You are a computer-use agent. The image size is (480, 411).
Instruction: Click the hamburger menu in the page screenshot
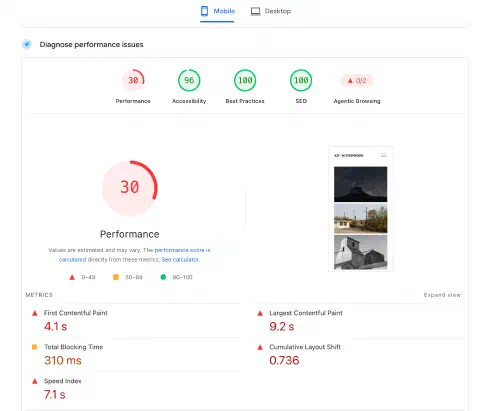pyautogui.click(x=384, y=155)
